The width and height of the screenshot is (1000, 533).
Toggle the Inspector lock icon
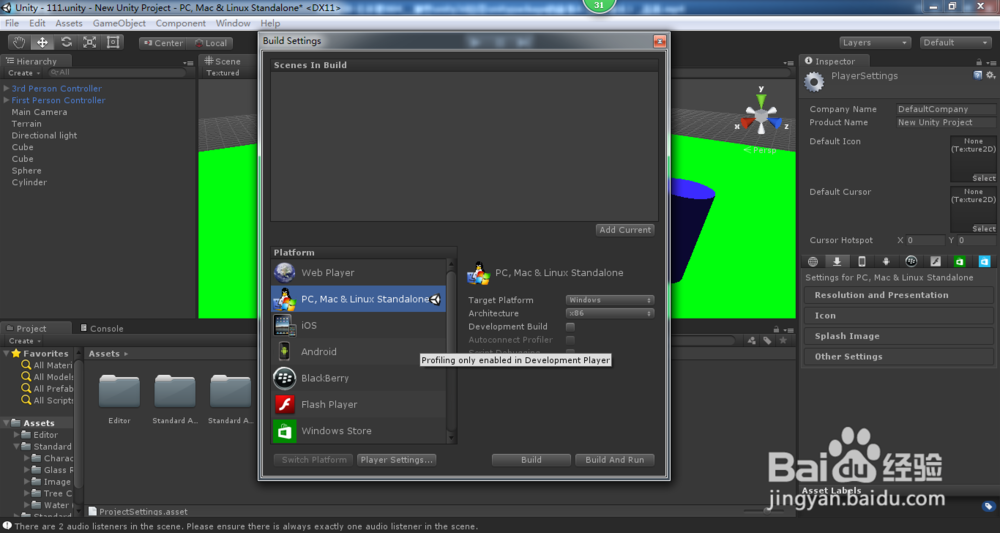[x=979, y=62]
